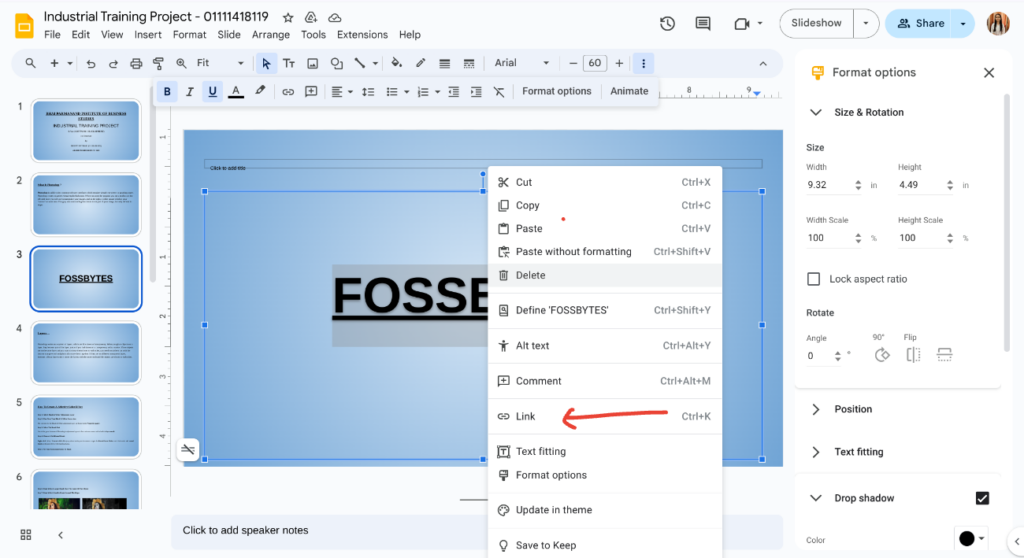
Task: Click flip vertically icon
Action: click(944, 355)
